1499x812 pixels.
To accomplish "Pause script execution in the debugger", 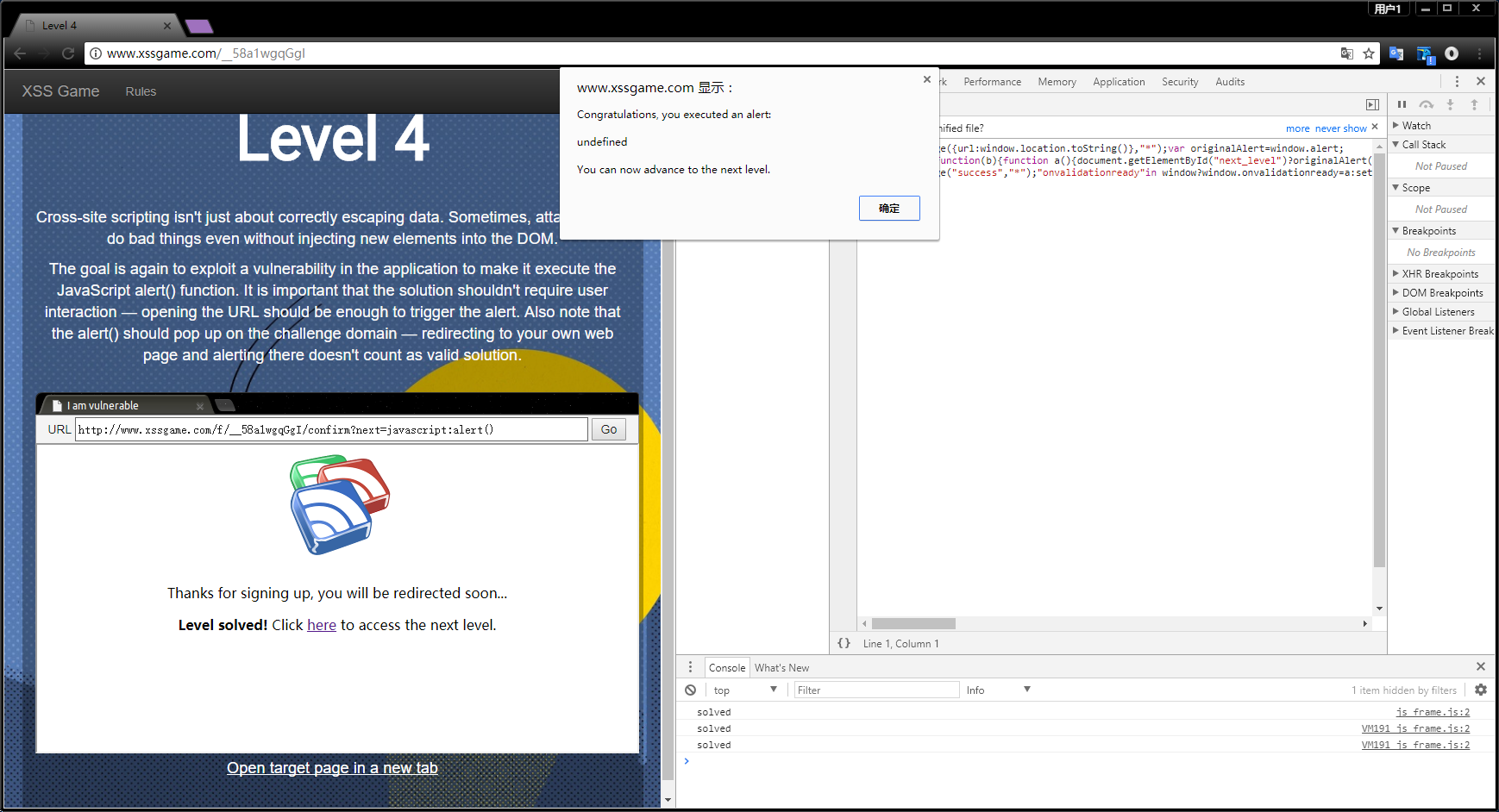I will coord(1402,104).
